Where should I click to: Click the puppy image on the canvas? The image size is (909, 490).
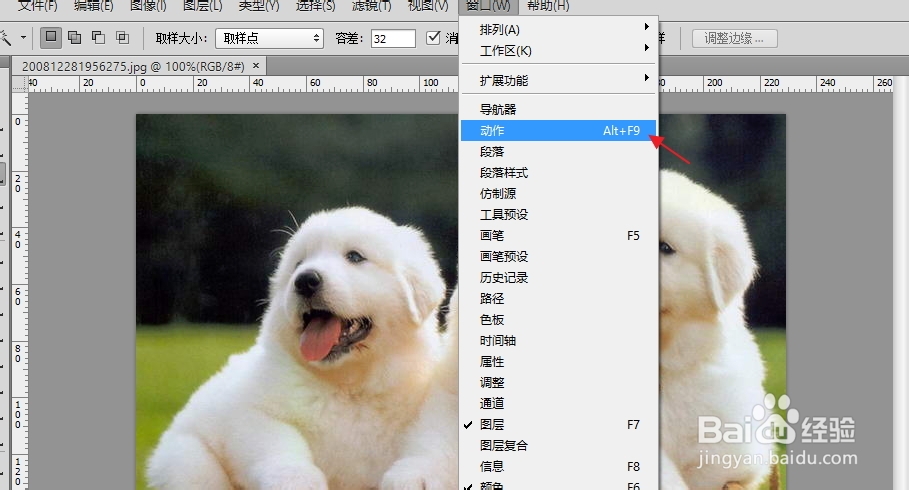(x=297, y=302)
